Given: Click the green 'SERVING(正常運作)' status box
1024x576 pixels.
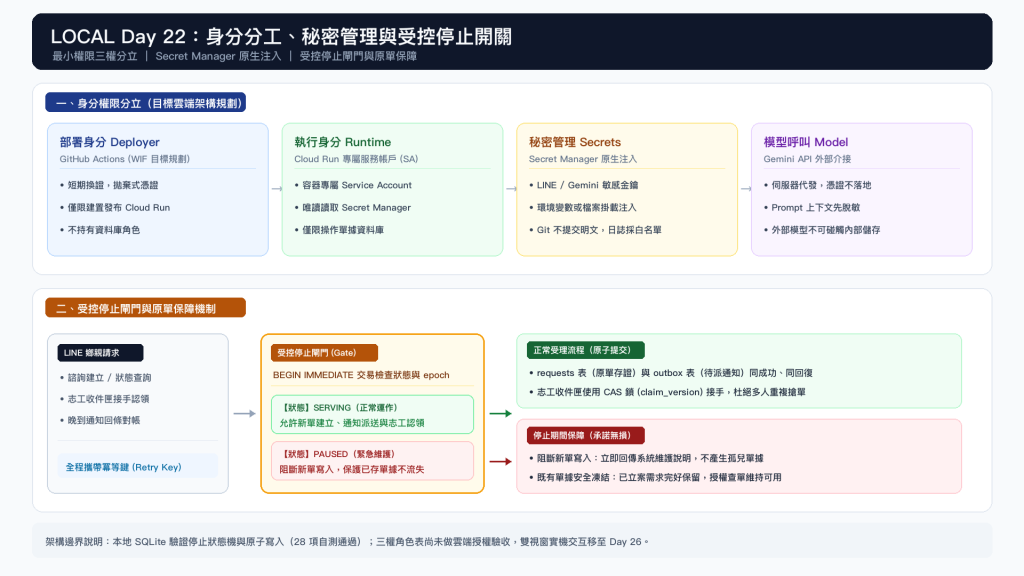Looking at the screenshot, I should coord(372,415).
